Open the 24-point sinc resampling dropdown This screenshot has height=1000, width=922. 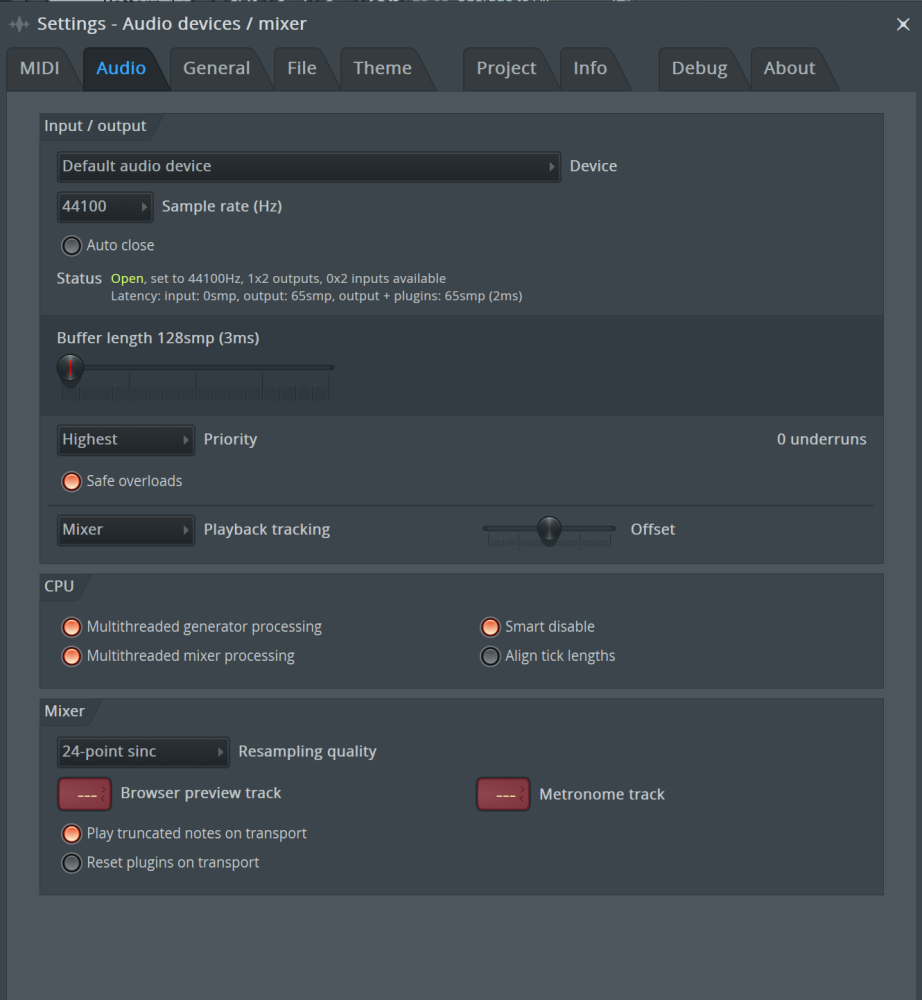point(143,752)
